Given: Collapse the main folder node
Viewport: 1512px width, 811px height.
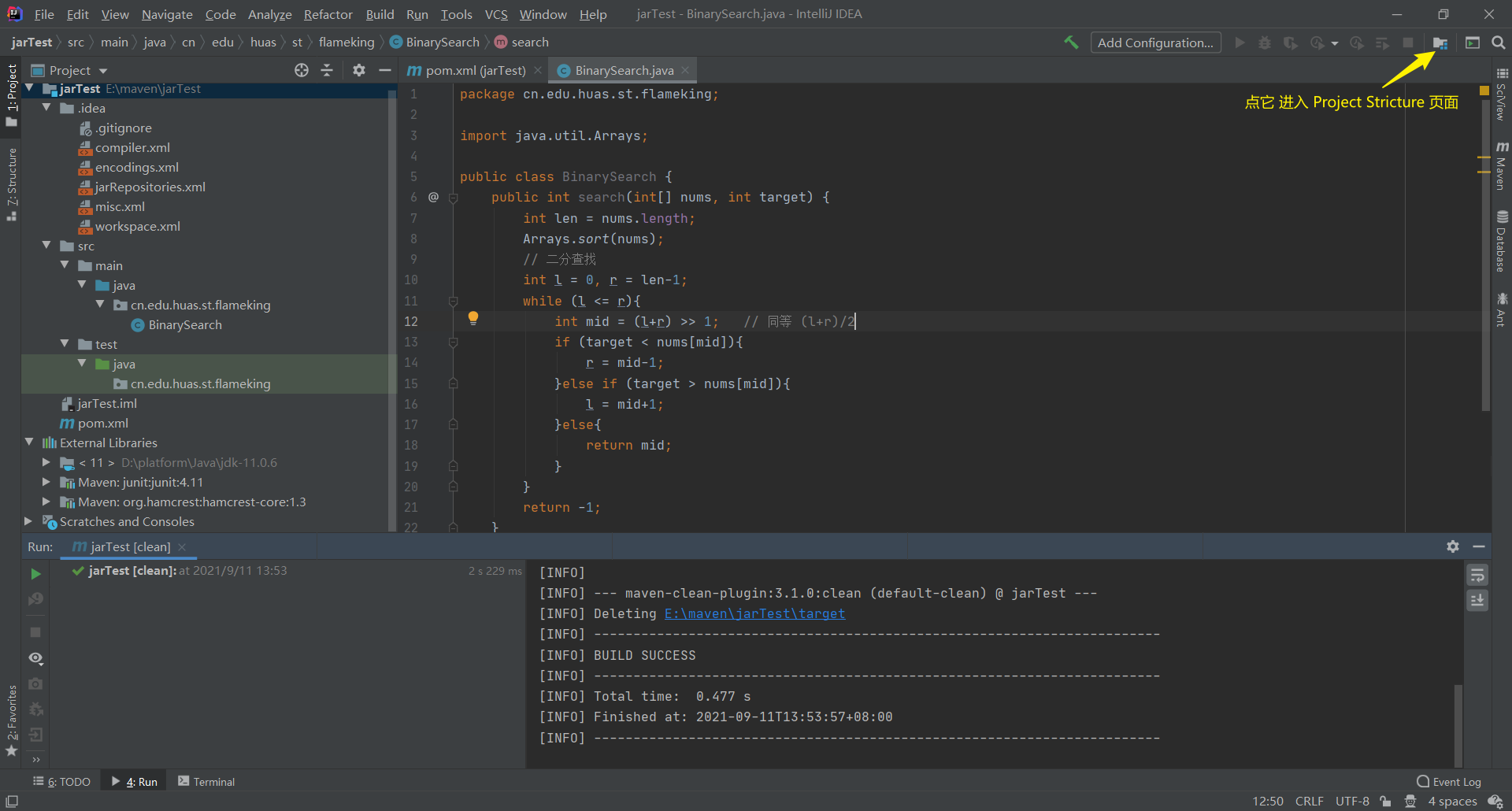Looking at the screenshot, I should pos(65,265).
